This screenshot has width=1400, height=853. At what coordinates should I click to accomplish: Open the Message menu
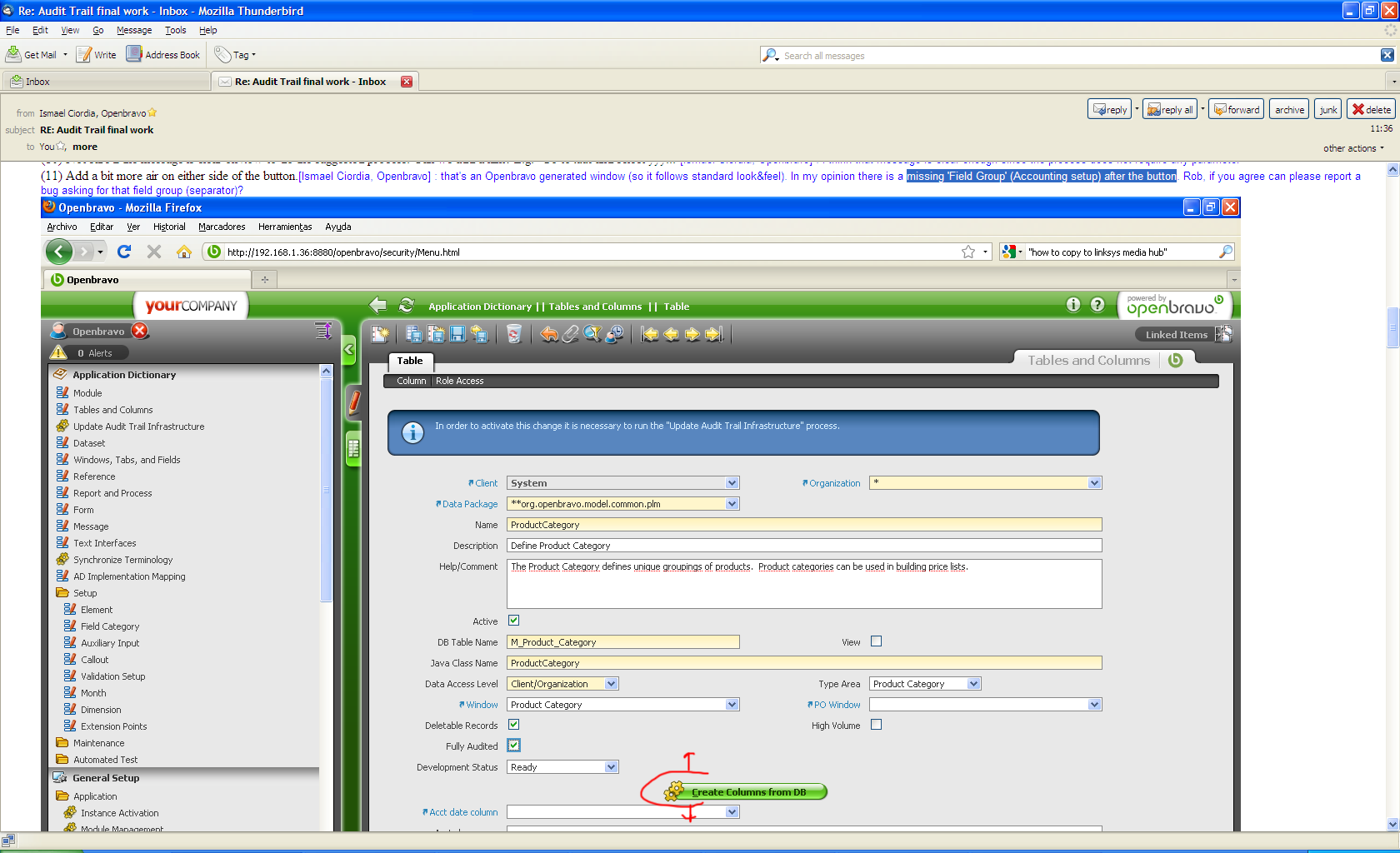coord(133,30)
